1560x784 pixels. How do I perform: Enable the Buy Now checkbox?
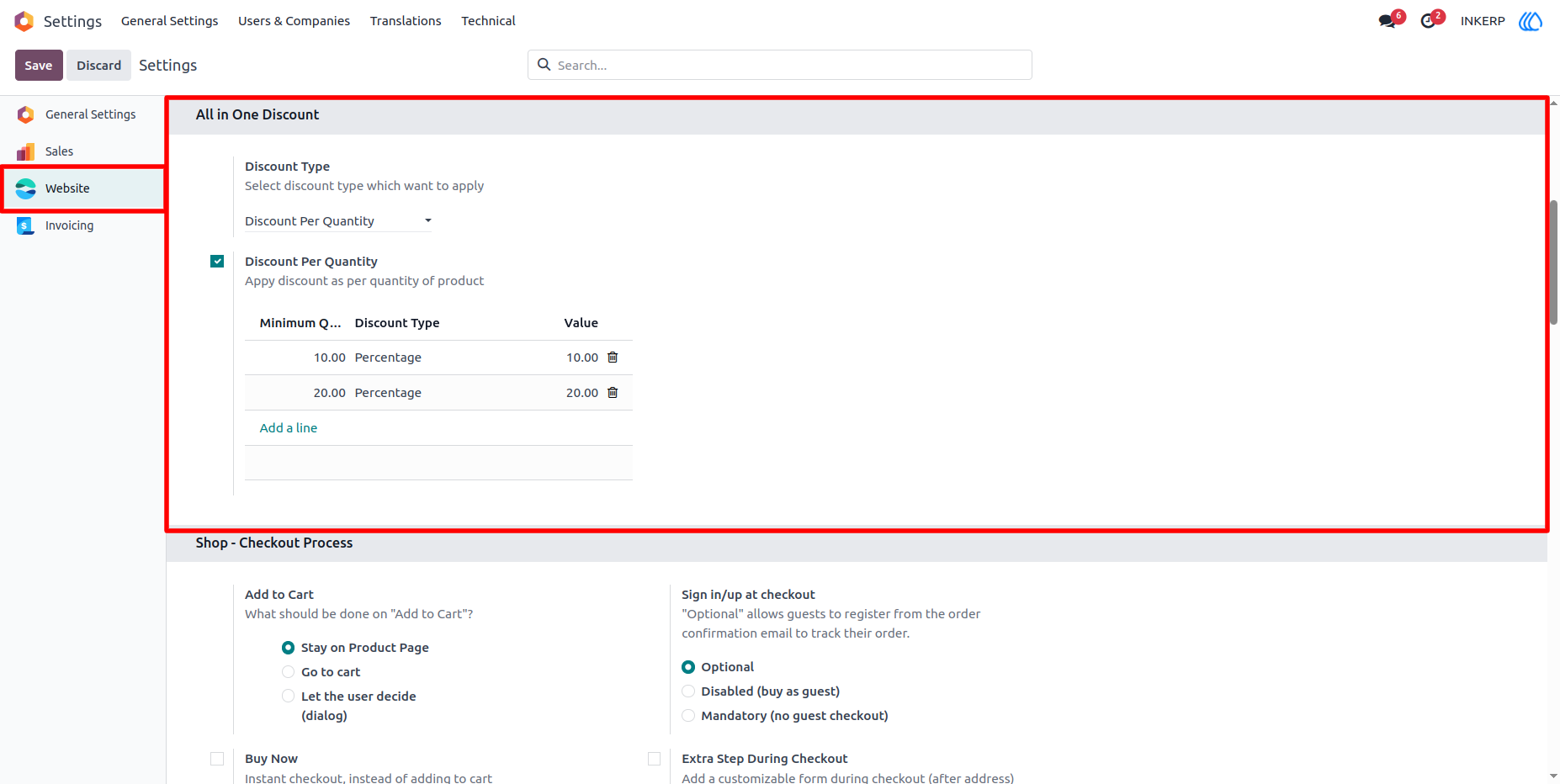217,759
